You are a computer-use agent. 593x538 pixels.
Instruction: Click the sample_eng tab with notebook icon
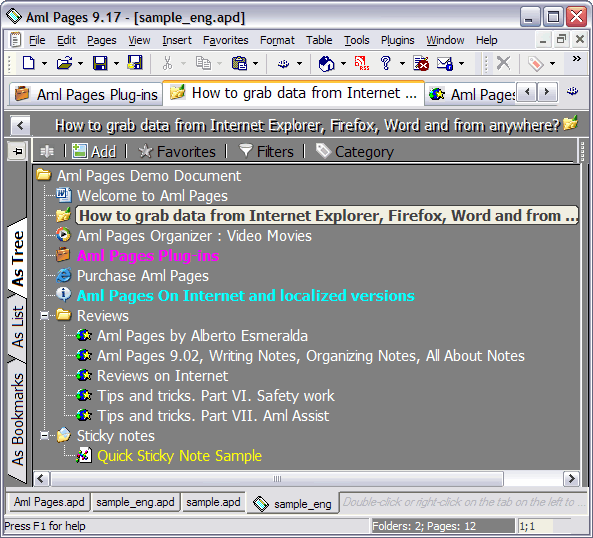293,503
